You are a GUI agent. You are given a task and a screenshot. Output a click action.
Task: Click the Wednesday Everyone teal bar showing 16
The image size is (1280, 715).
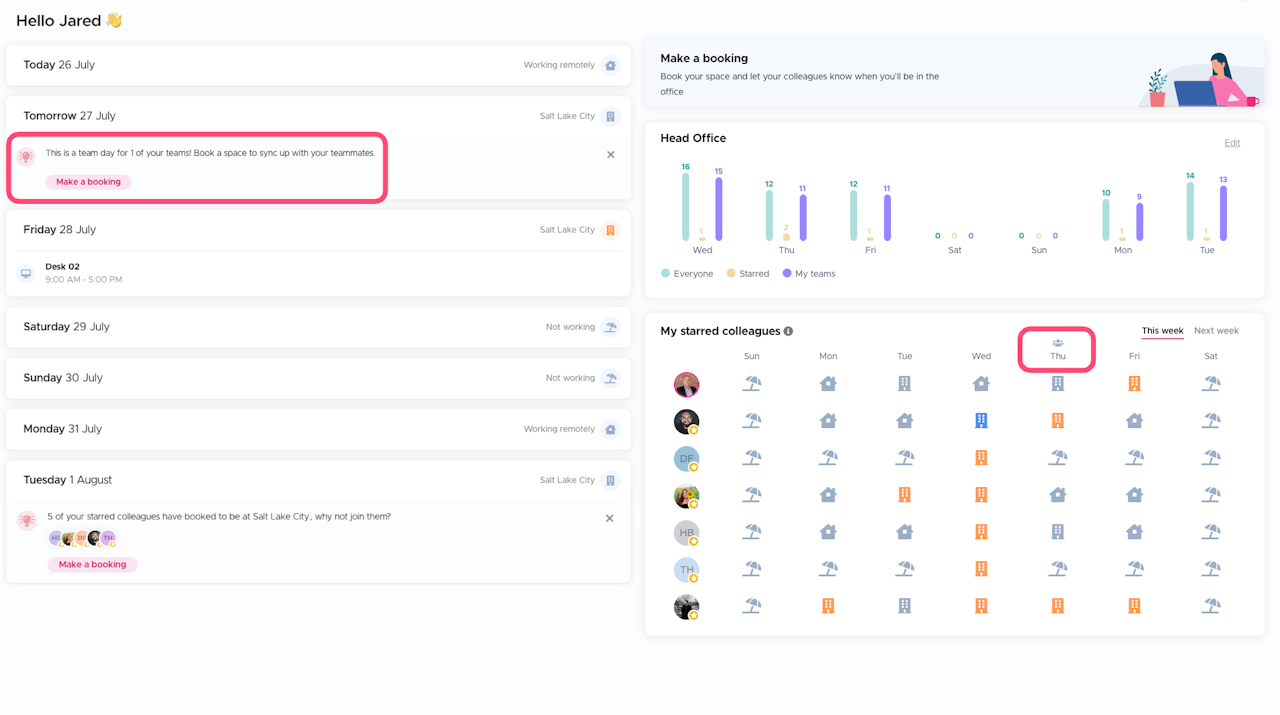(686, 206)
